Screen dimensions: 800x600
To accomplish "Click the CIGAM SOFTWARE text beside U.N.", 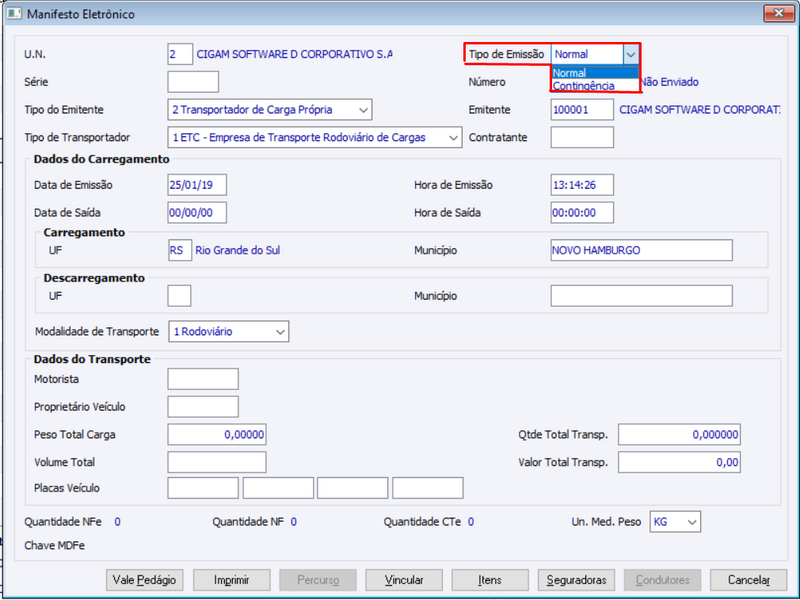I will [x=294, y=54].
